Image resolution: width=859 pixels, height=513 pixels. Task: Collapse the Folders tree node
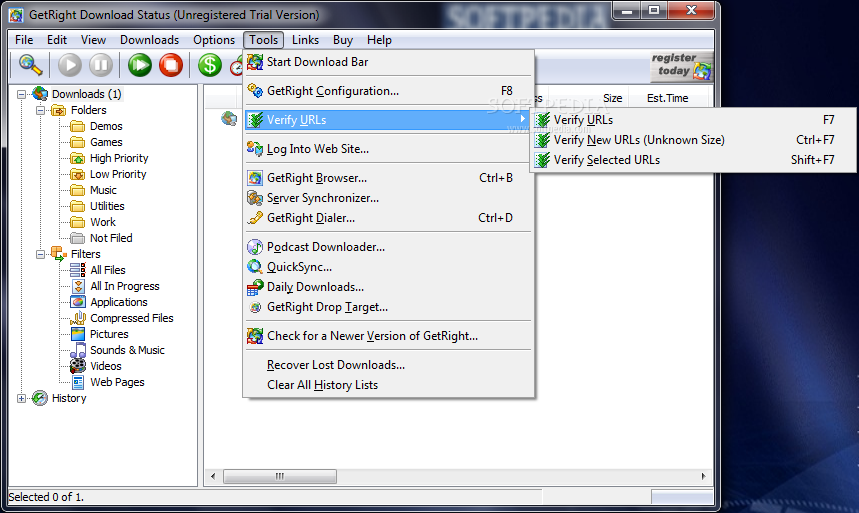tap(41, 110)
